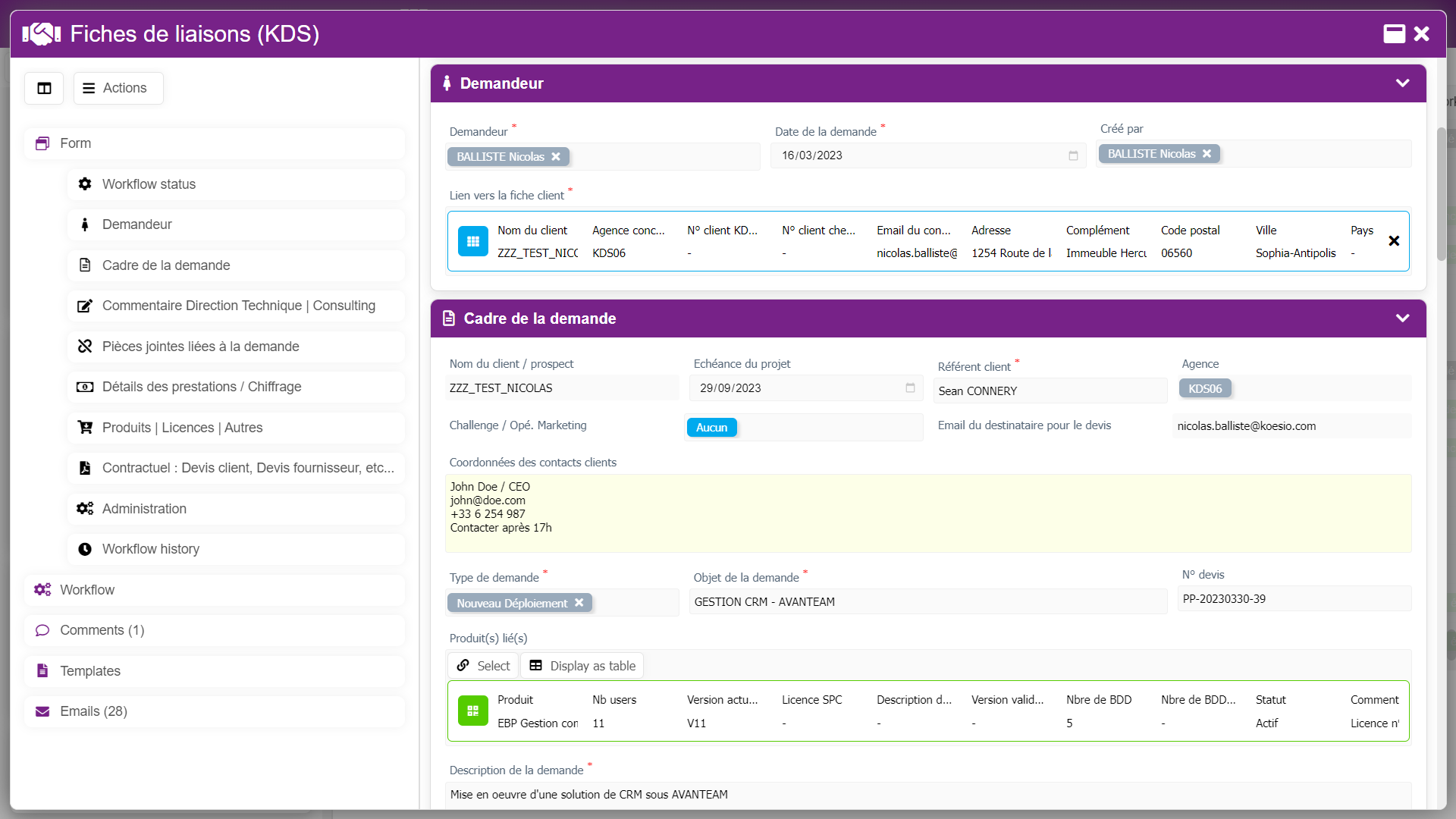This screenshot has height=819, width=1456.
Task: Click the Détails des prestations money icon
Action: coord(85,387)
